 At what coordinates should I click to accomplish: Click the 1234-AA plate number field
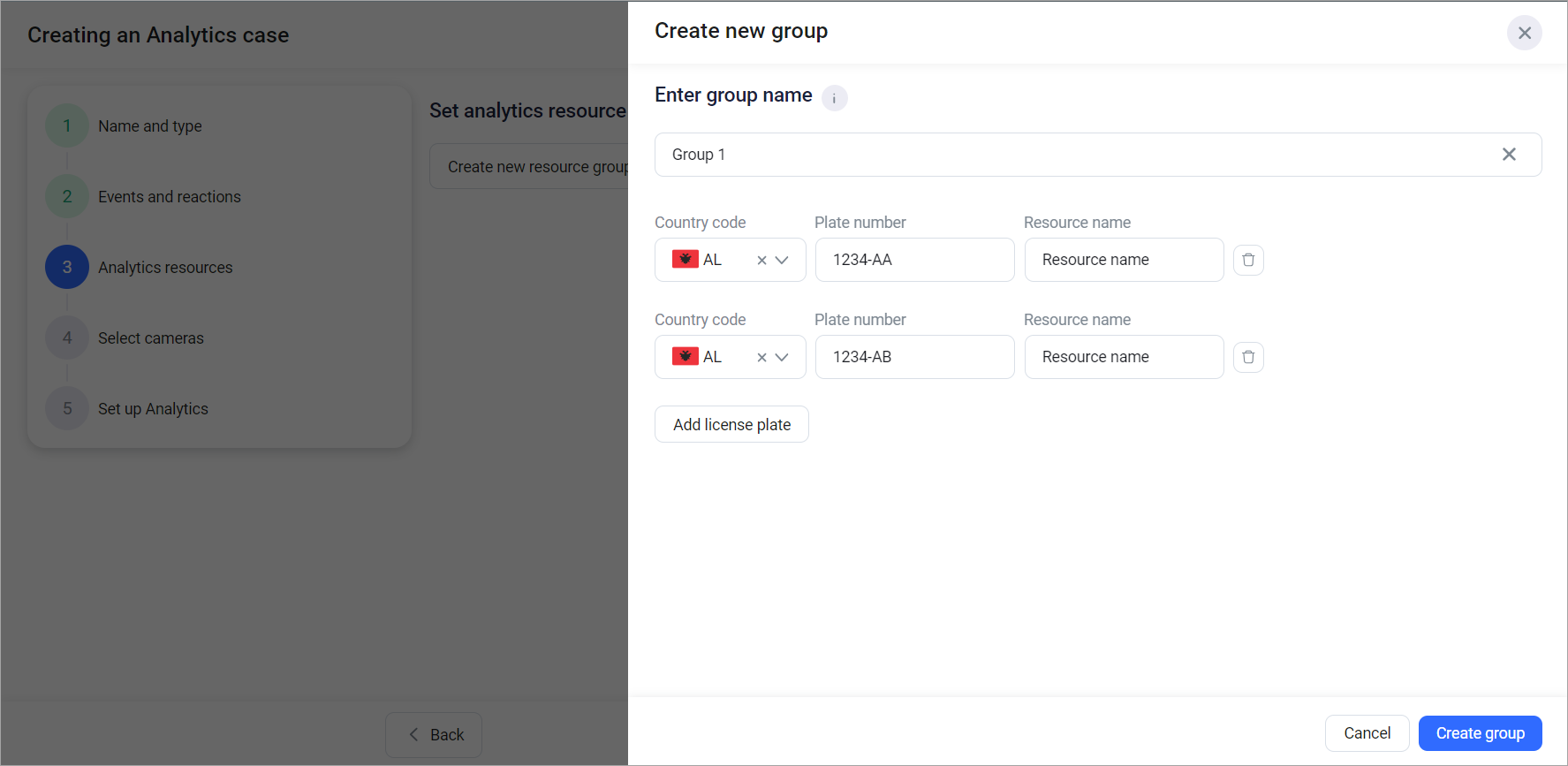point(913,260)
